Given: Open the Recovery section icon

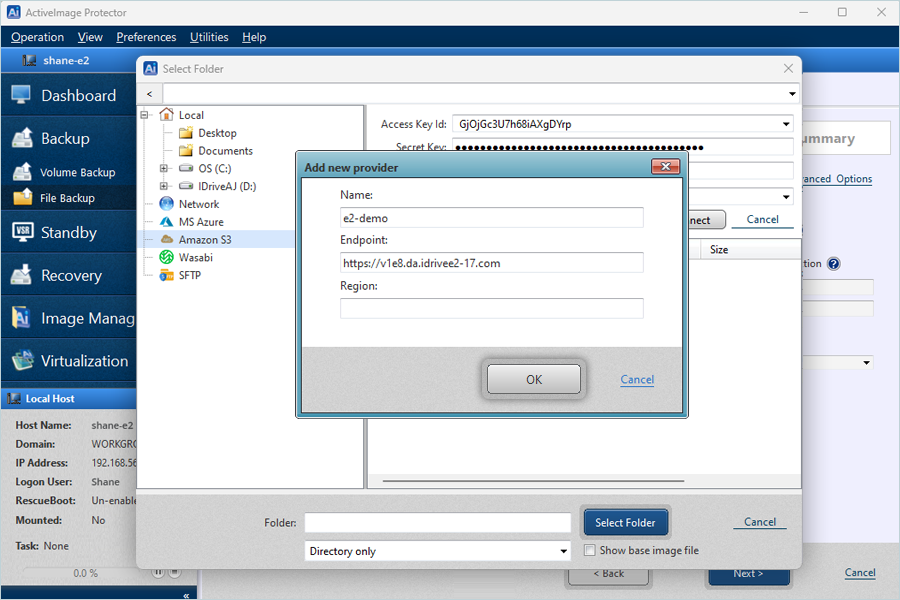Looking at the screenshot, I should click(x=22, y=275).
